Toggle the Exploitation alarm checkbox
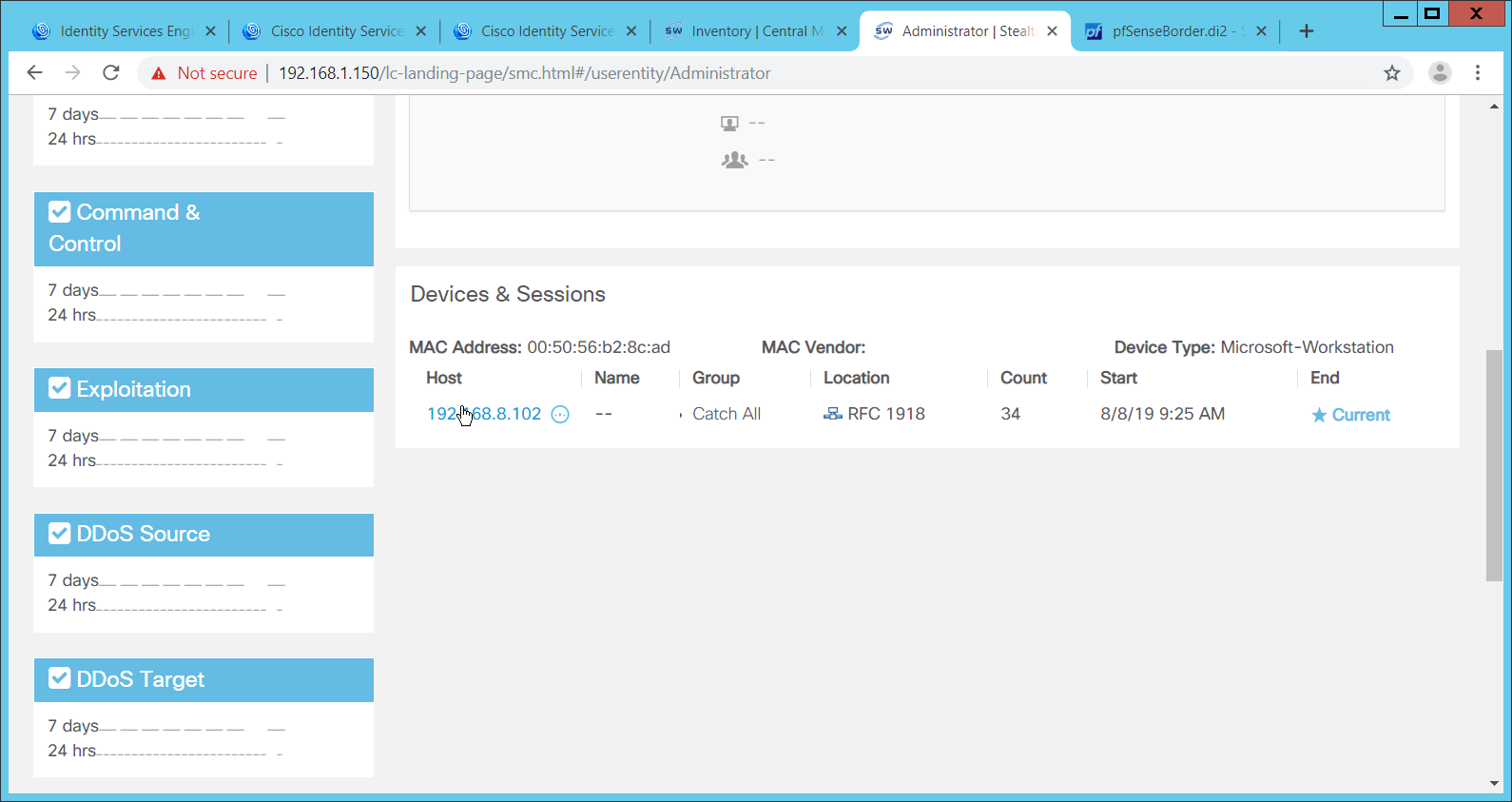 (60, 388)
